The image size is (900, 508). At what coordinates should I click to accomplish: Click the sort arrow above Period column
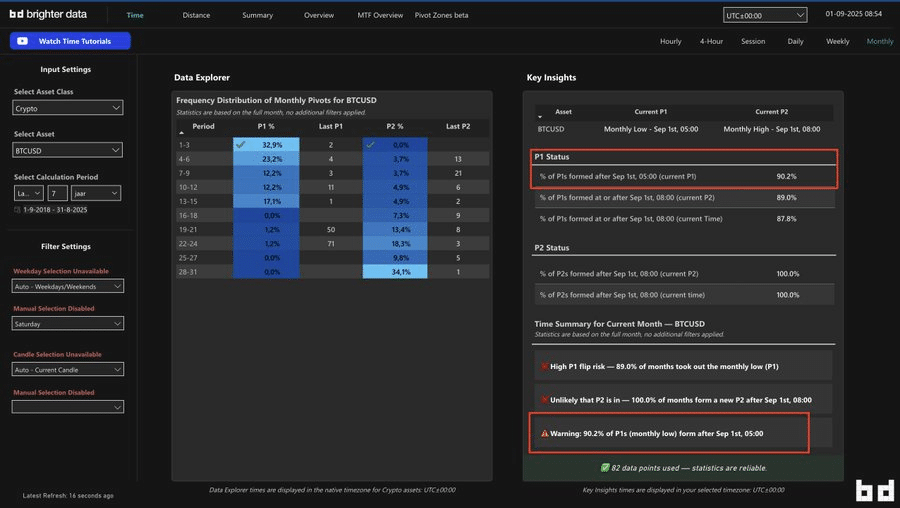[x=181, y=133]
